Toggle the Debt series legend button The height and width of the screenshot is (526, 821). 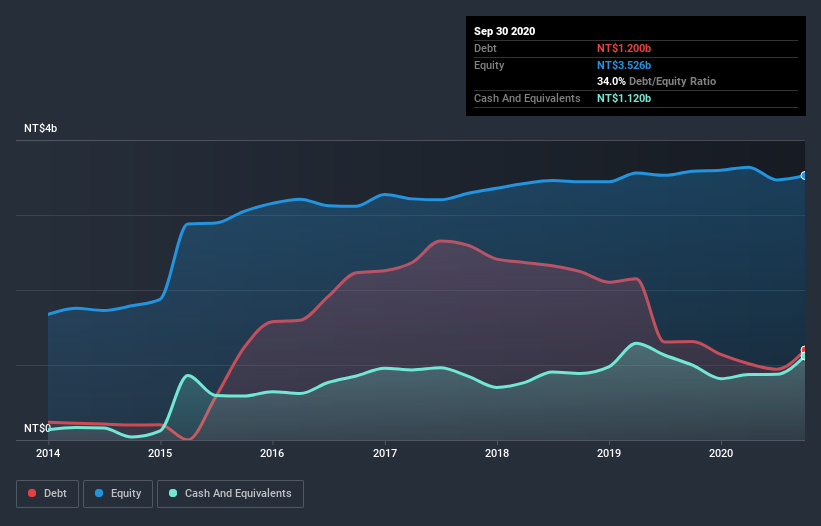[x=48, y=494]
